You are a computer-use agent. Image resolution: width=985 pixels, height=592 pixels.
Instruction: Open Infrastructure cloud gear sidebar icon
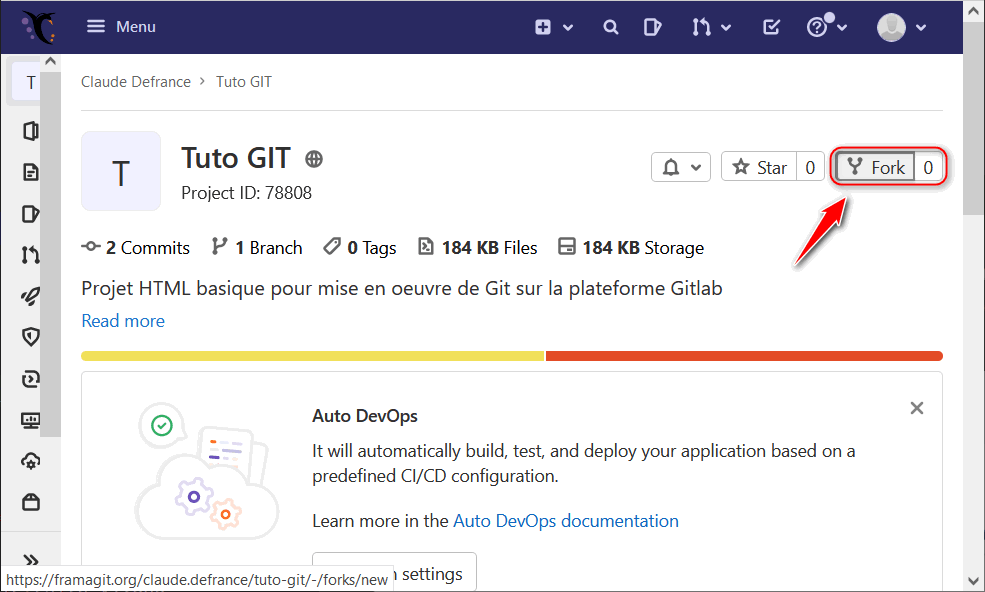[x=30, y=461]
